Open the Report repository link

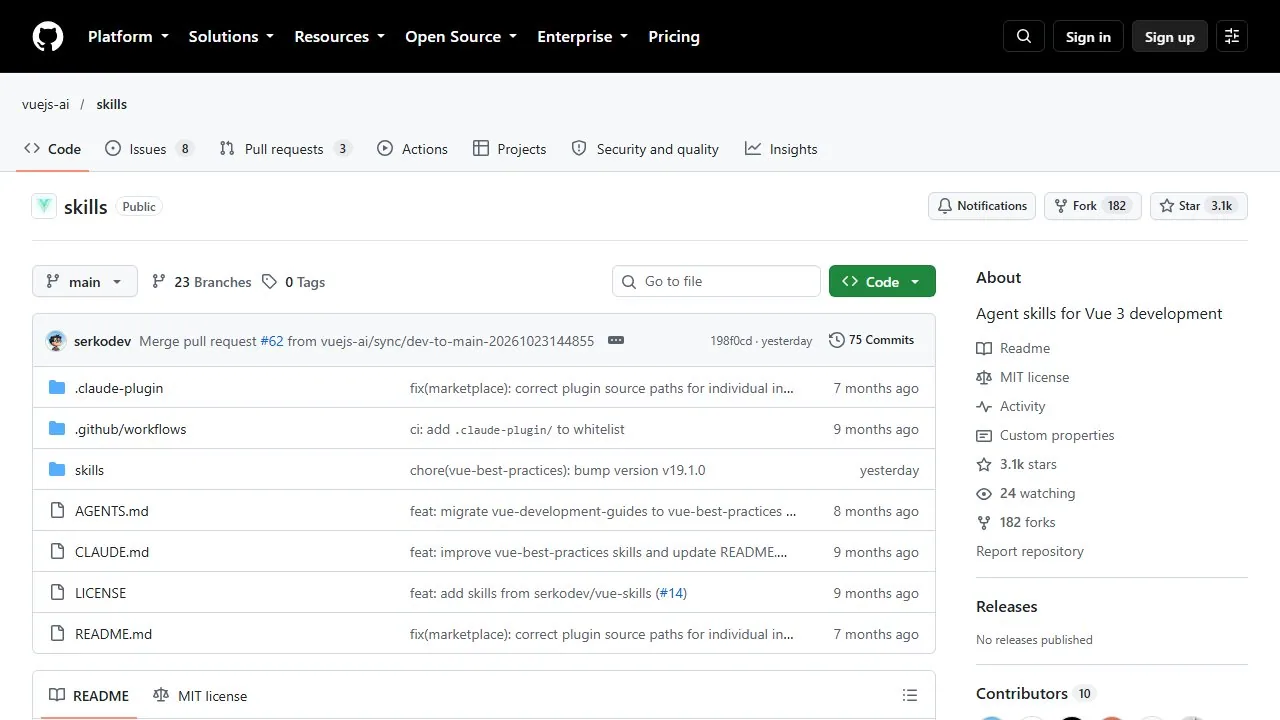click(x=1030, y=551)
